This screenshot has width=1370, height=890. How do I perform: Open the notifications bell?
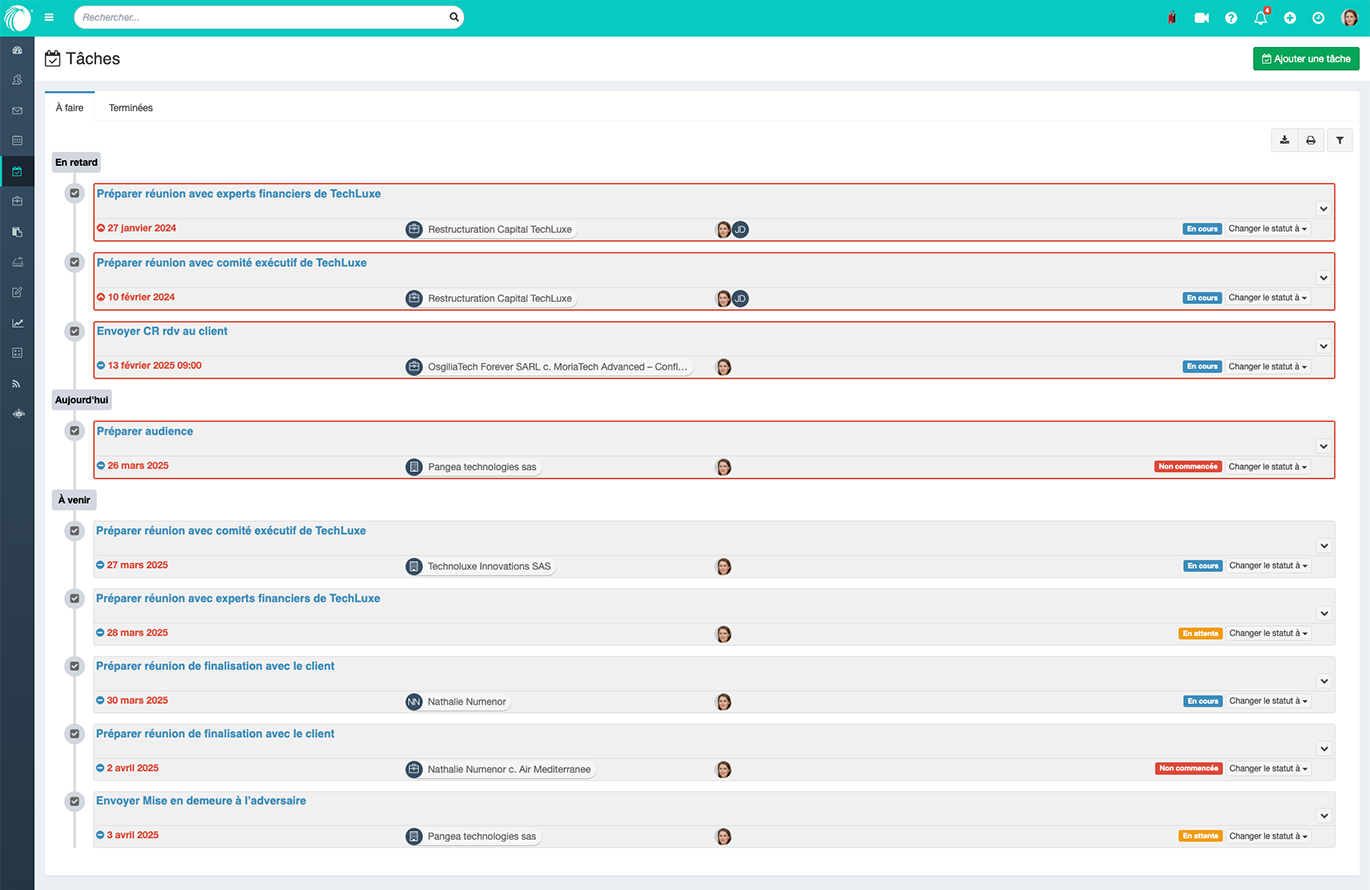(1260, 18)
